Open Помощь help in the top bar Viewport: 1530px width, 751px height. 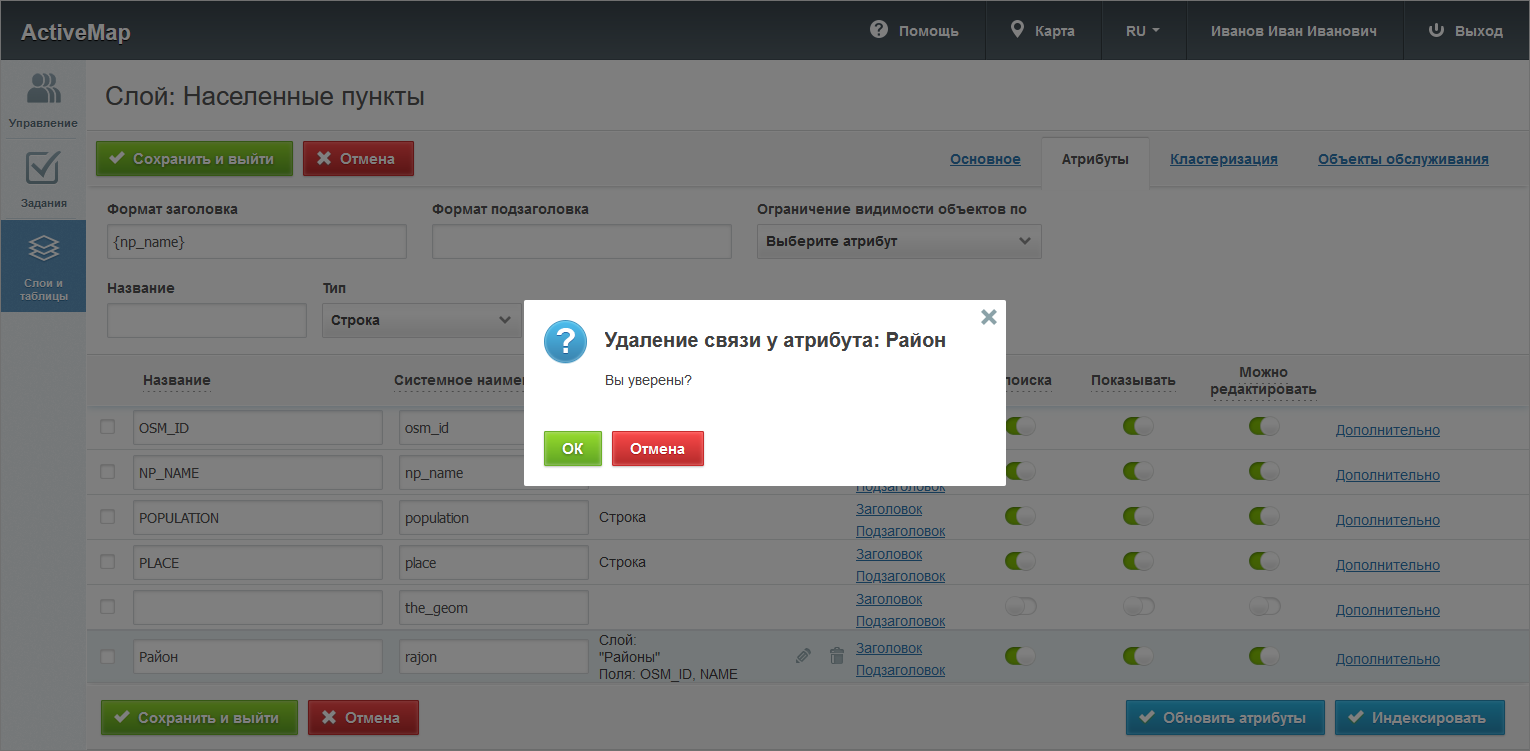click(x=914, y=31)
